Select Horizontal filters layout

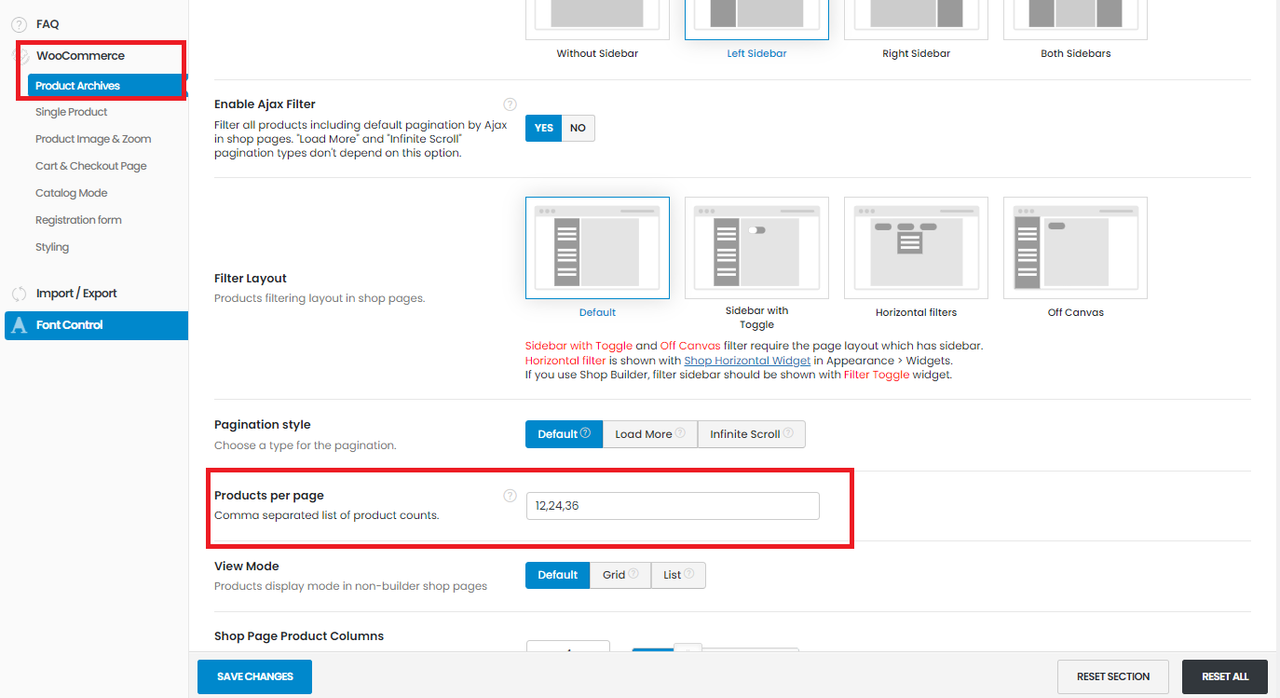(916, 248)
